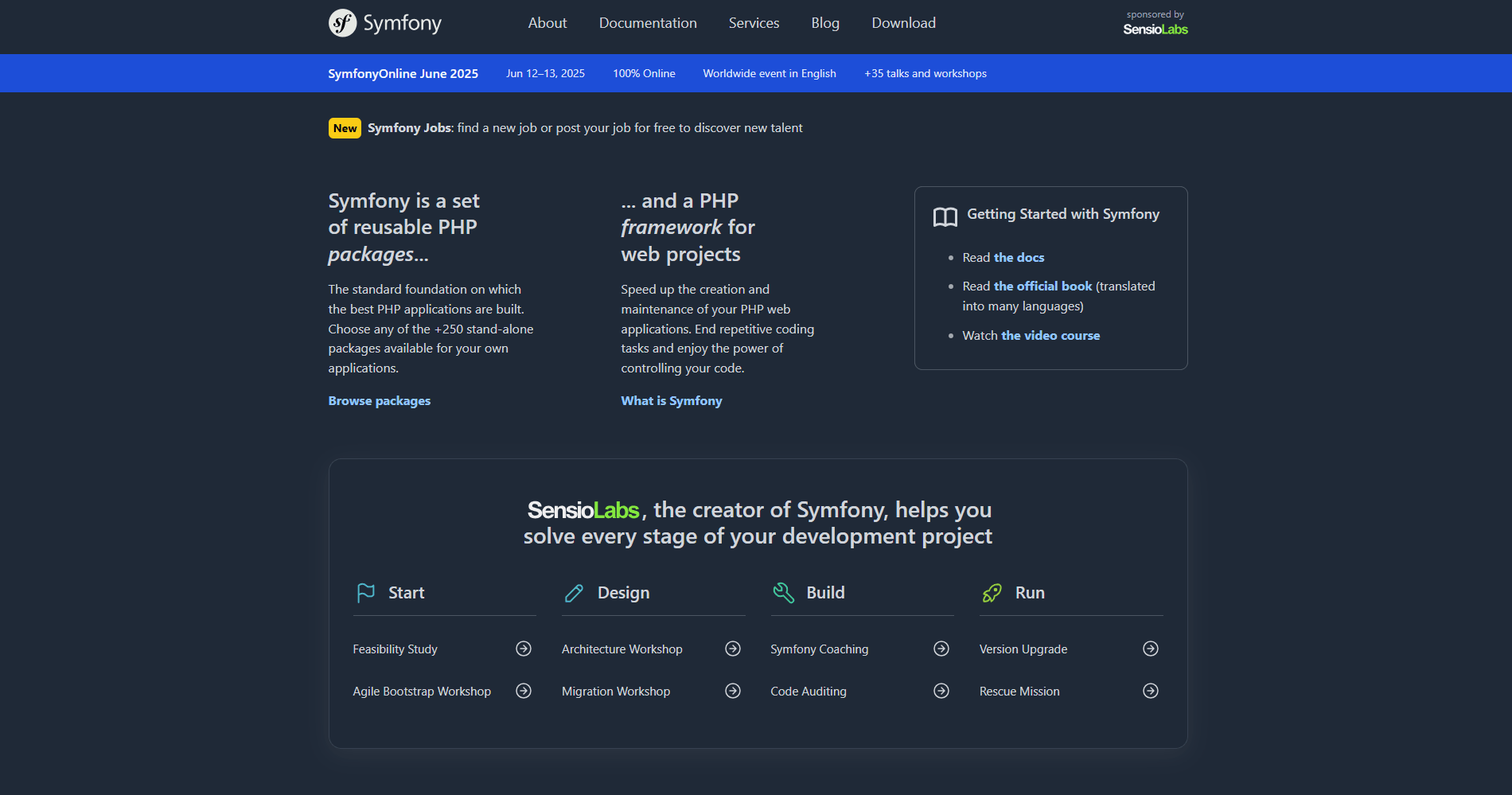Click the yellow New badge
Viewport: 1512px width, 795px height.
tap(345, 128)
